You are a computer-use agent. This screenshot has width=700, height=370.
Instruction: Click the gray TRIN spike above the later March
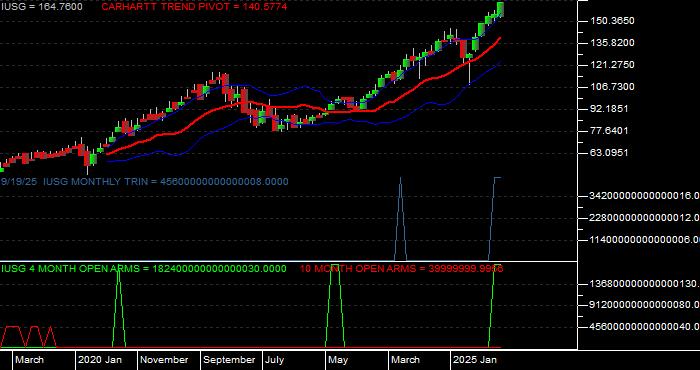(400, 219)
